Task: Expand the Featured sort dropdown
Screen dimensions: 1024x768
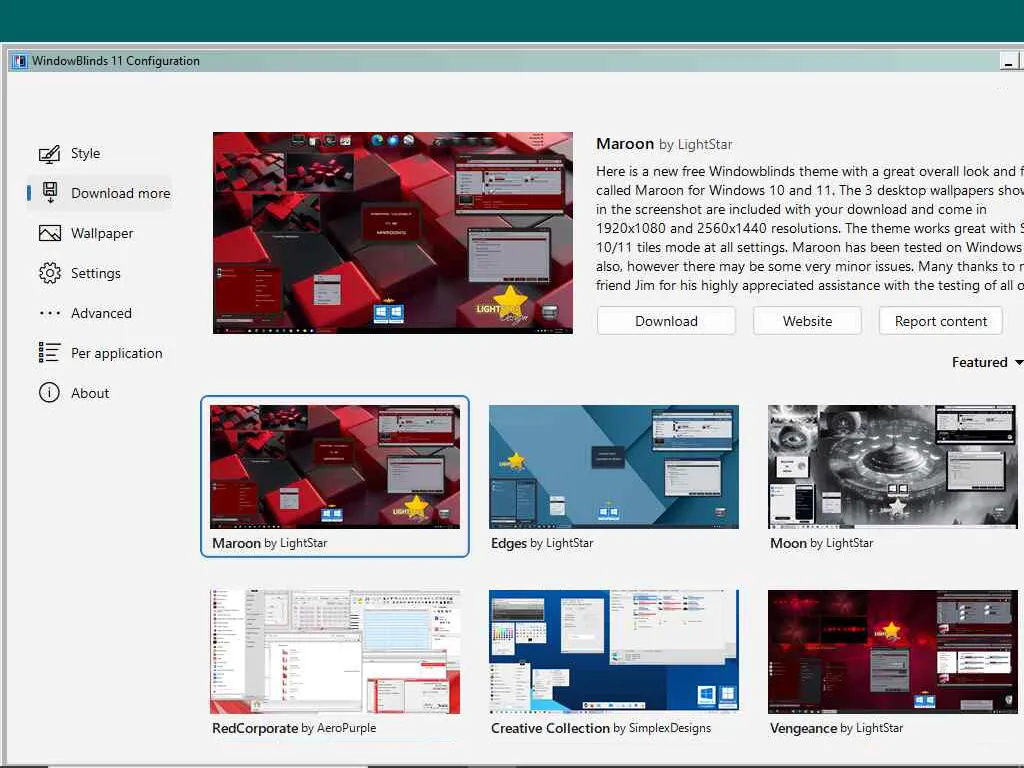Action: click(987, 362)
